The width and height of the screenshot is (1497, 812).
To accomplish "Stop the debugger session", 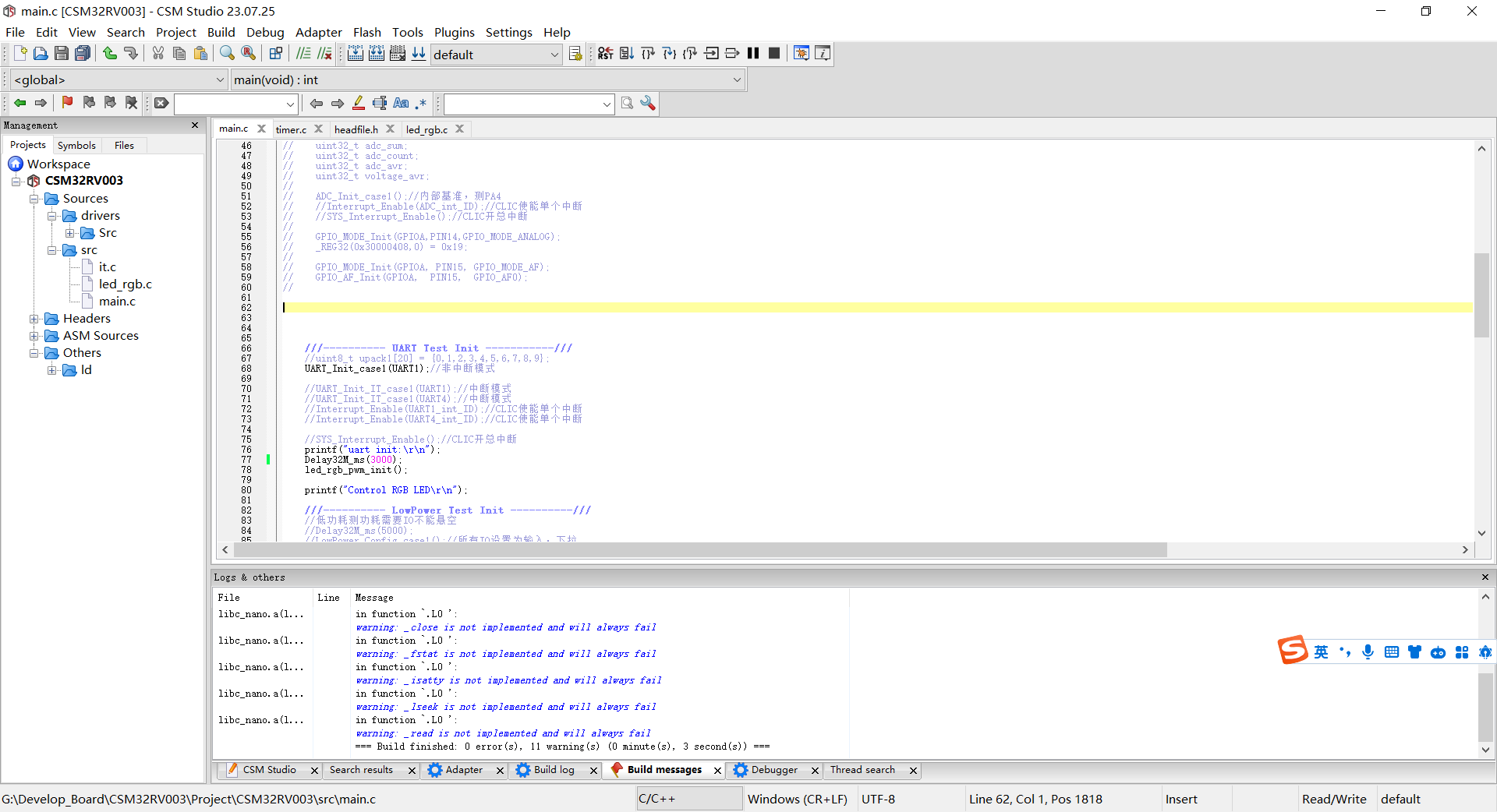I will pos(774,53).
